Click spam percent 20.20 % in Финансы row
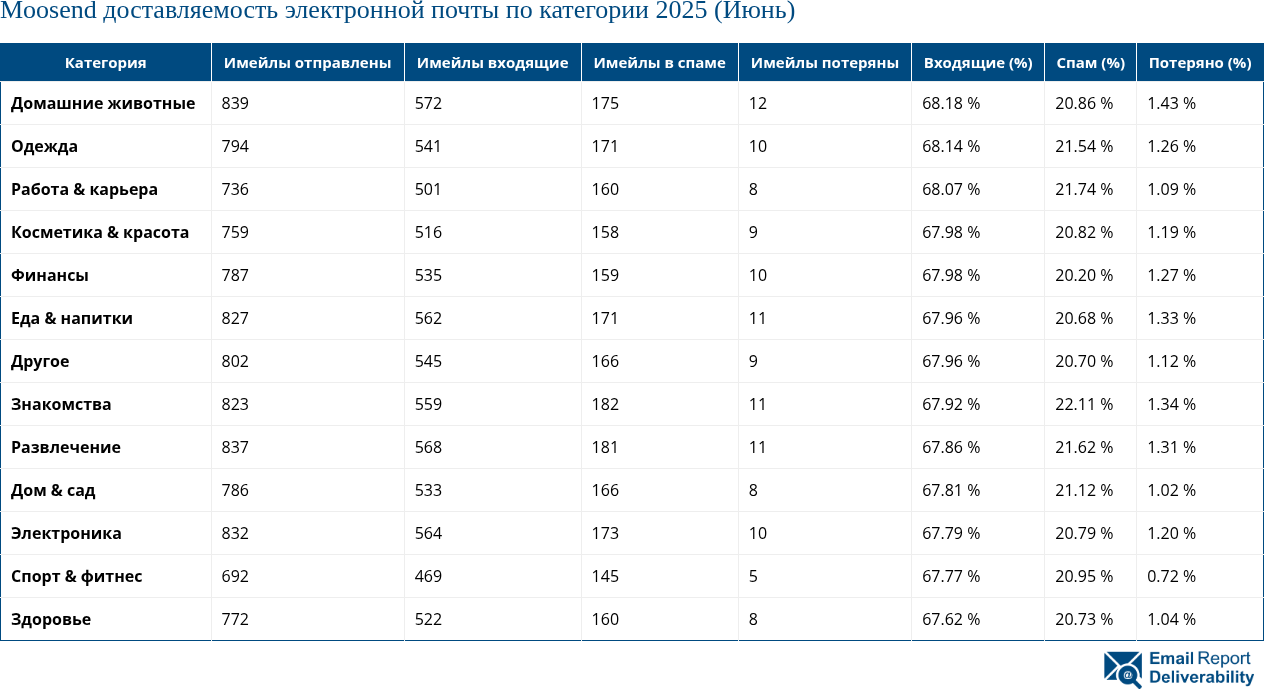1264x689 pixels. [x=1084, y=275]
